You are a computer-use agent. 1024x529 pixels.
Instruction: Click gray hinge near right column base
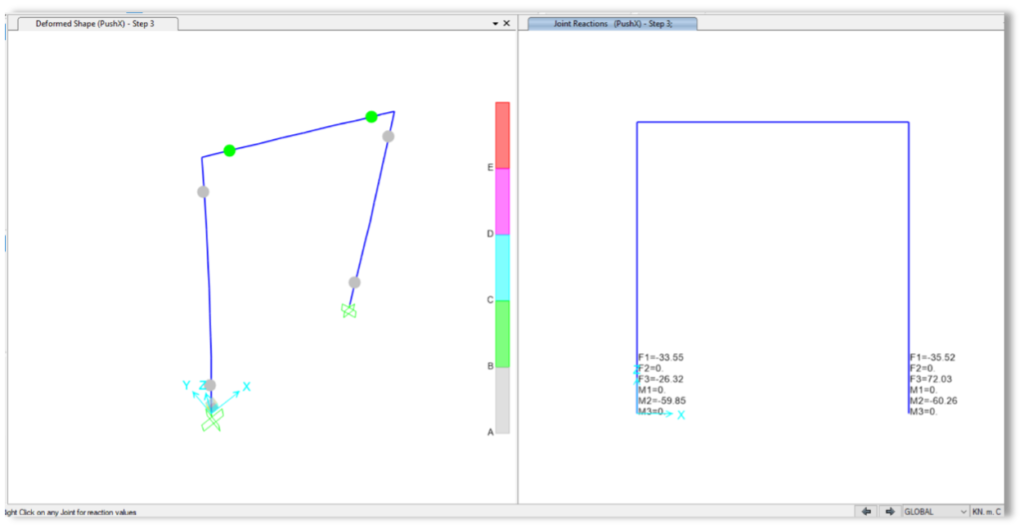354,282
